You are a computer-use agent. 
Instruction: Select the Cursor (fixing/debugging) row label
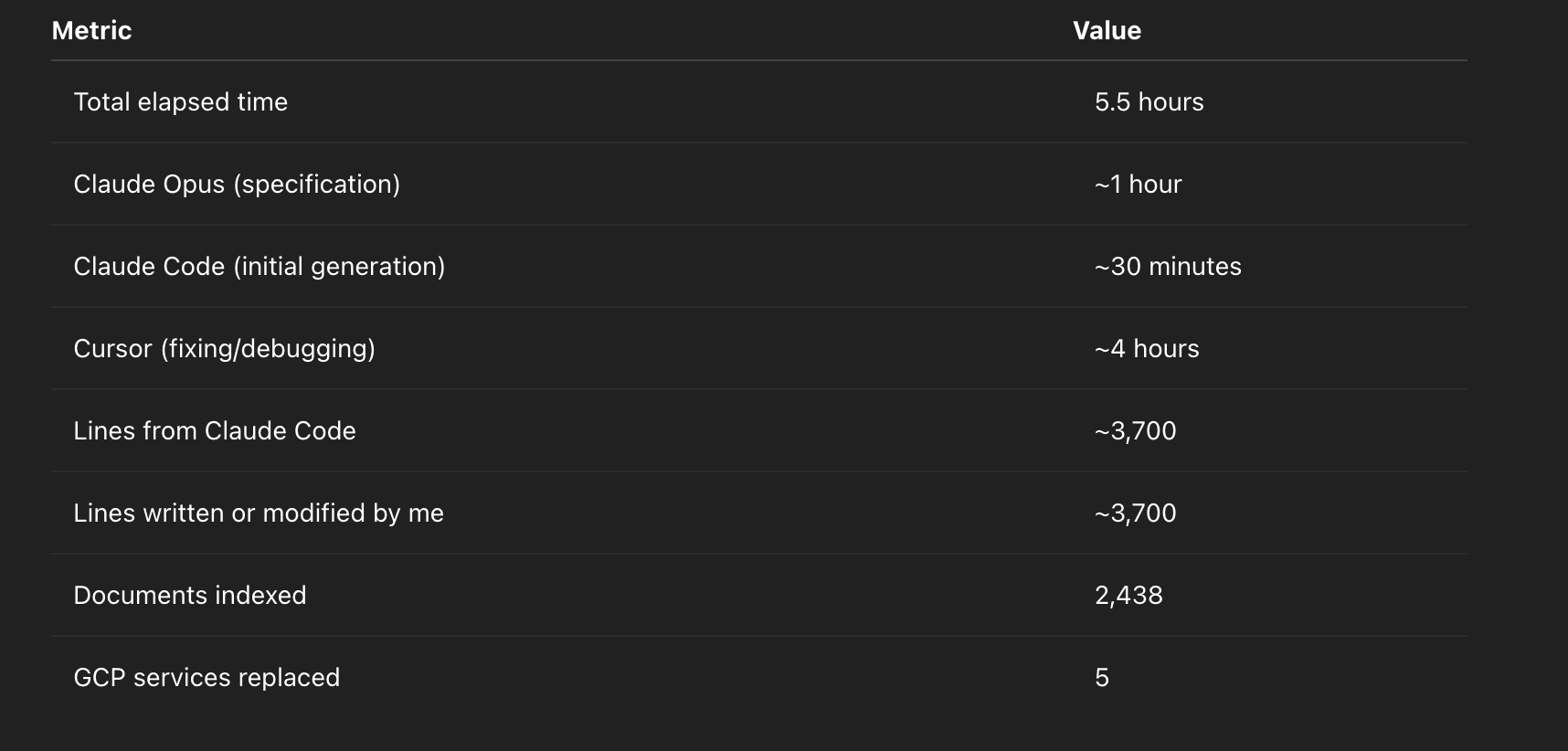(x=225, y=348)
